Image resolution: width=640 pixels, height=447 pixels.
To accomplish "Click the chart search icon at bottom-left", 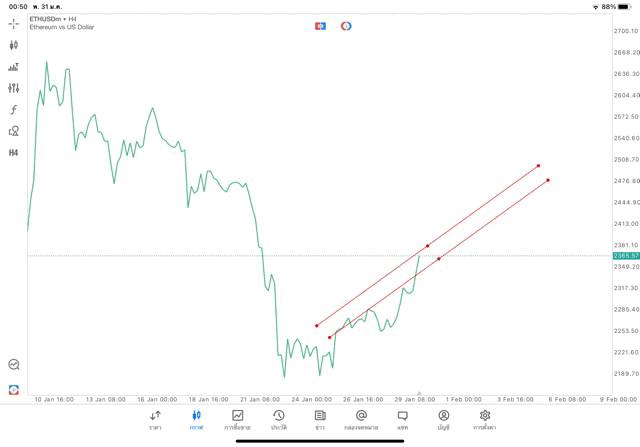I will 13,365.
